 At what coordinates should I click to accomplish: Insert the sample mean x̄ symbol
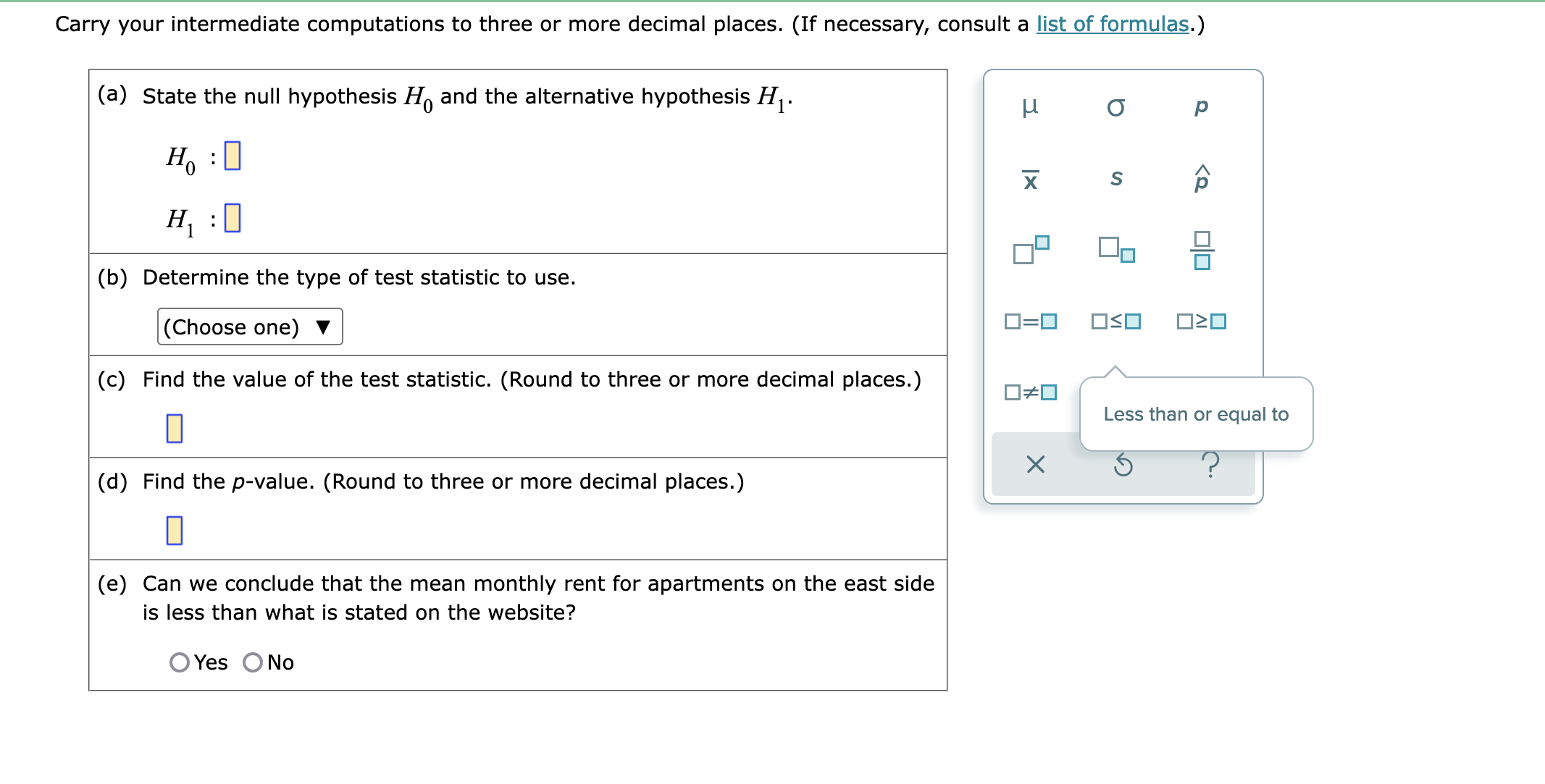pyautogui.click(x=1031, y=180)
